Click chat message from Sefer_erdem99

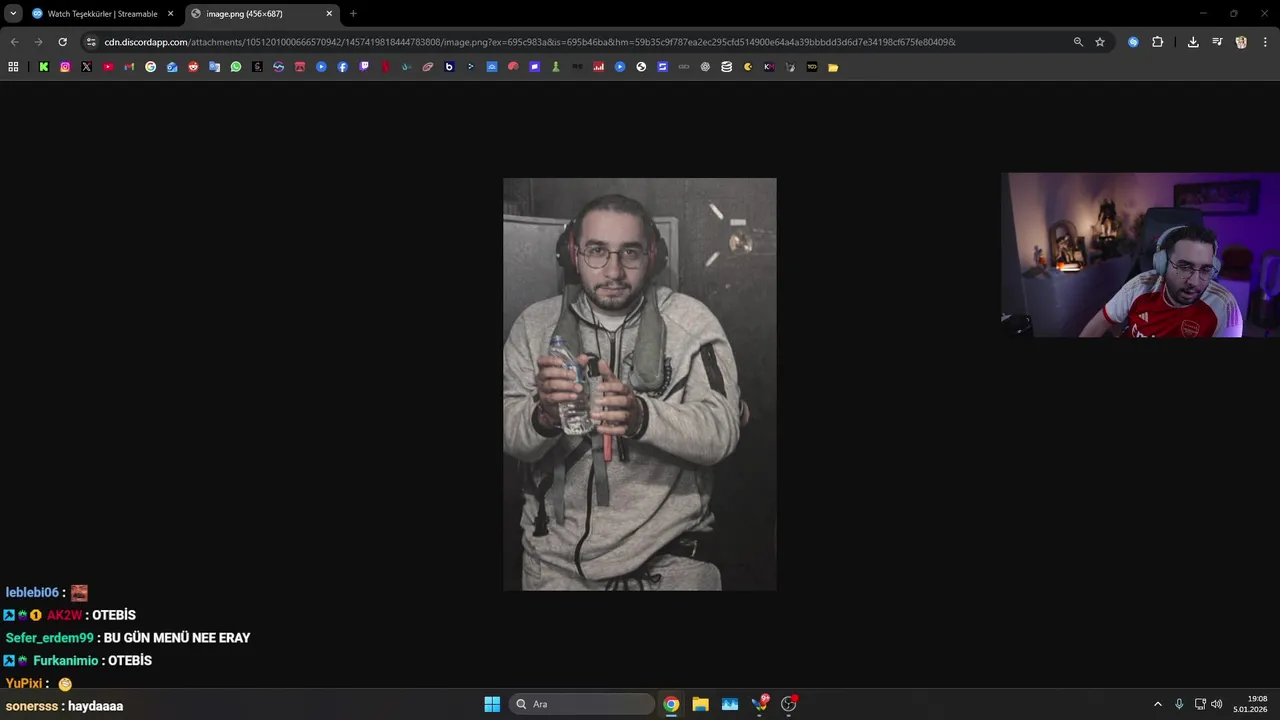pyautogui.click(x=177, y=638)
